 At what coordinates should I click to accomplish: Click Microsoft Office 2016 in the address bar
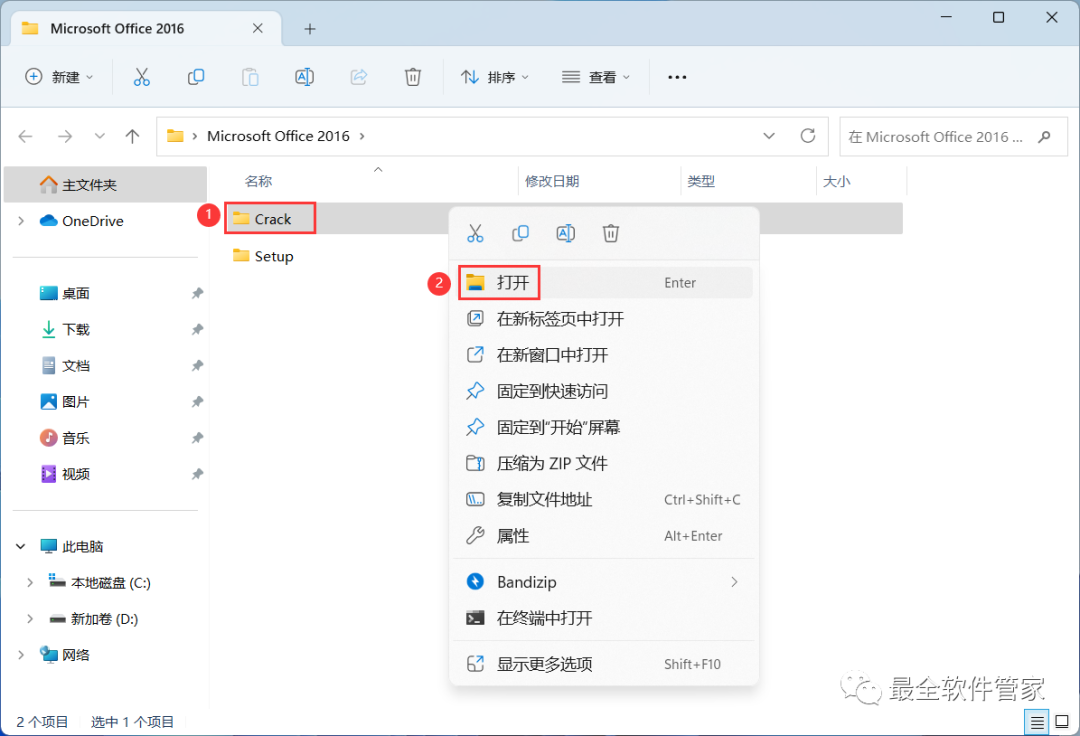click(x=278, y=136)
